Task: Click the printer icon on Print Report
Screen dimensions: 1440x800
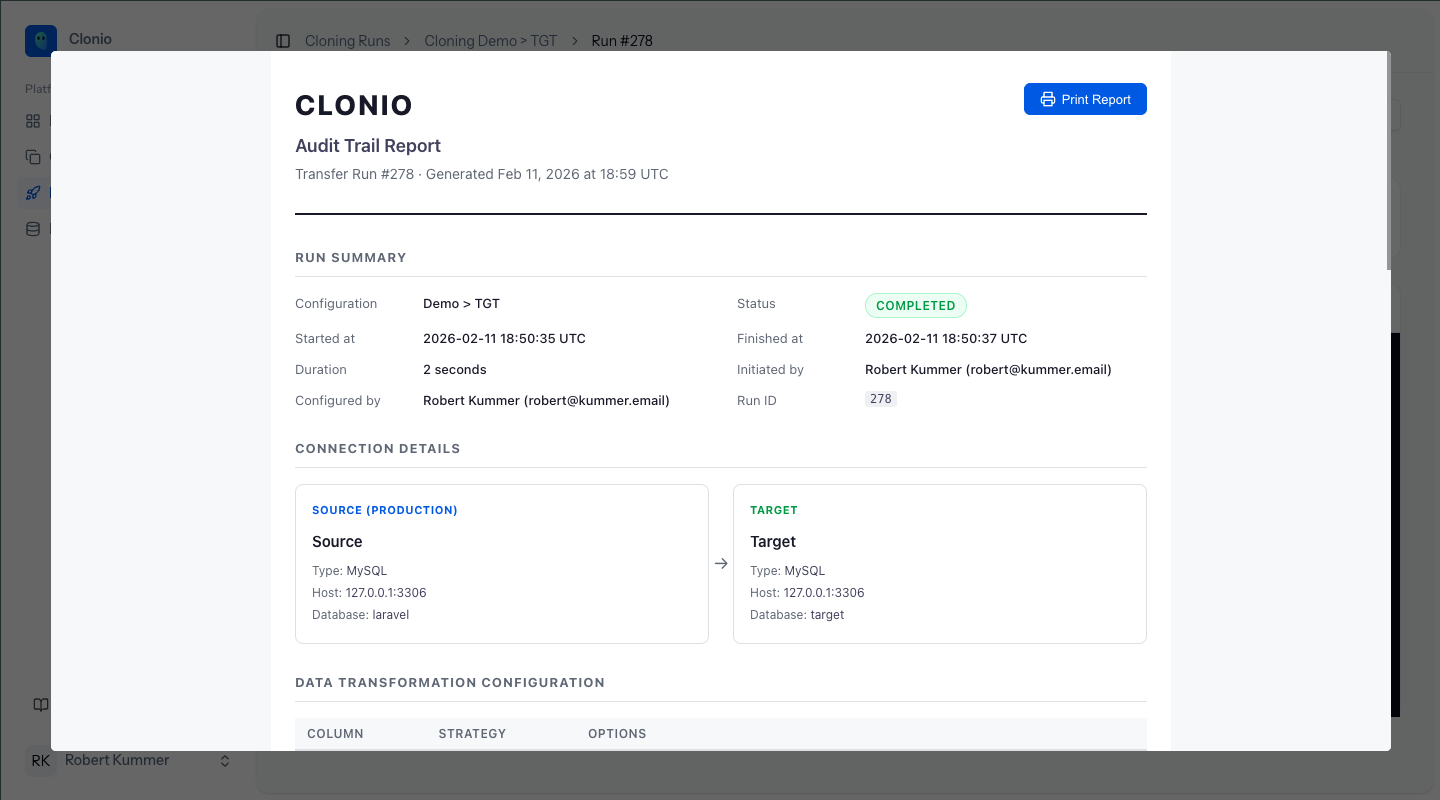Action: [1047, 98]
